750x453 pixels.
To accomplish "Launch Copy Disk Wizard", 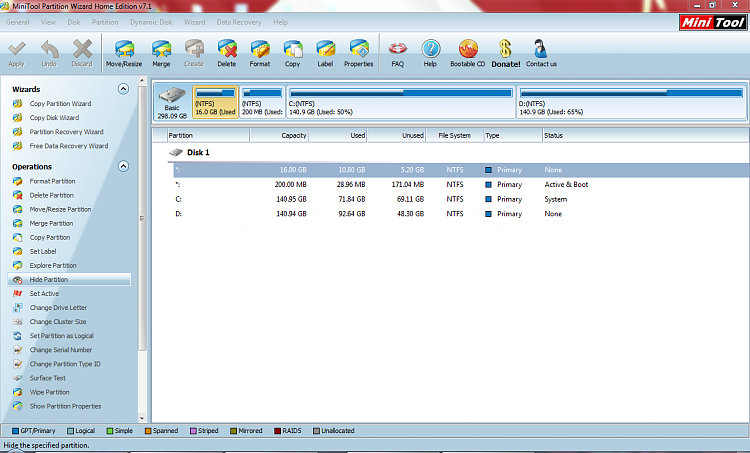I will point(54,118).
